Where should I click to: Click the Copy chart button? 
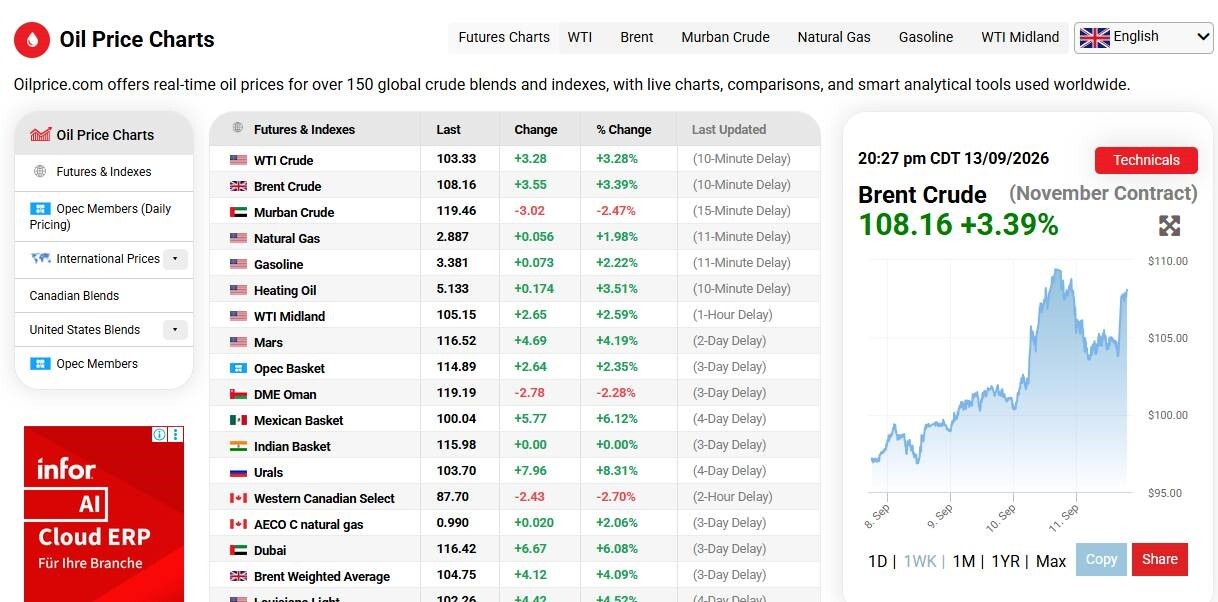coord(1101,559)
